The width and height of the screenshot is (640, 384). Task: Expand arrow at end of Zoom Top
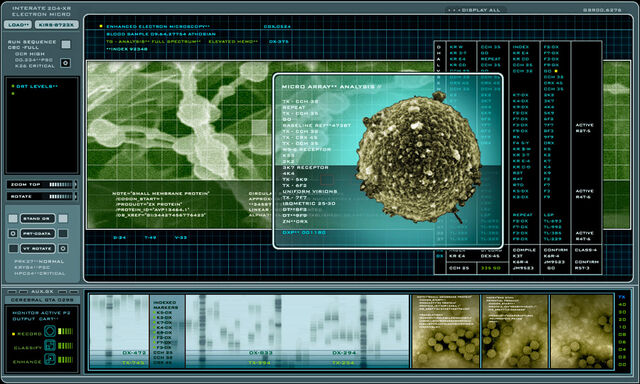point(76,184)
